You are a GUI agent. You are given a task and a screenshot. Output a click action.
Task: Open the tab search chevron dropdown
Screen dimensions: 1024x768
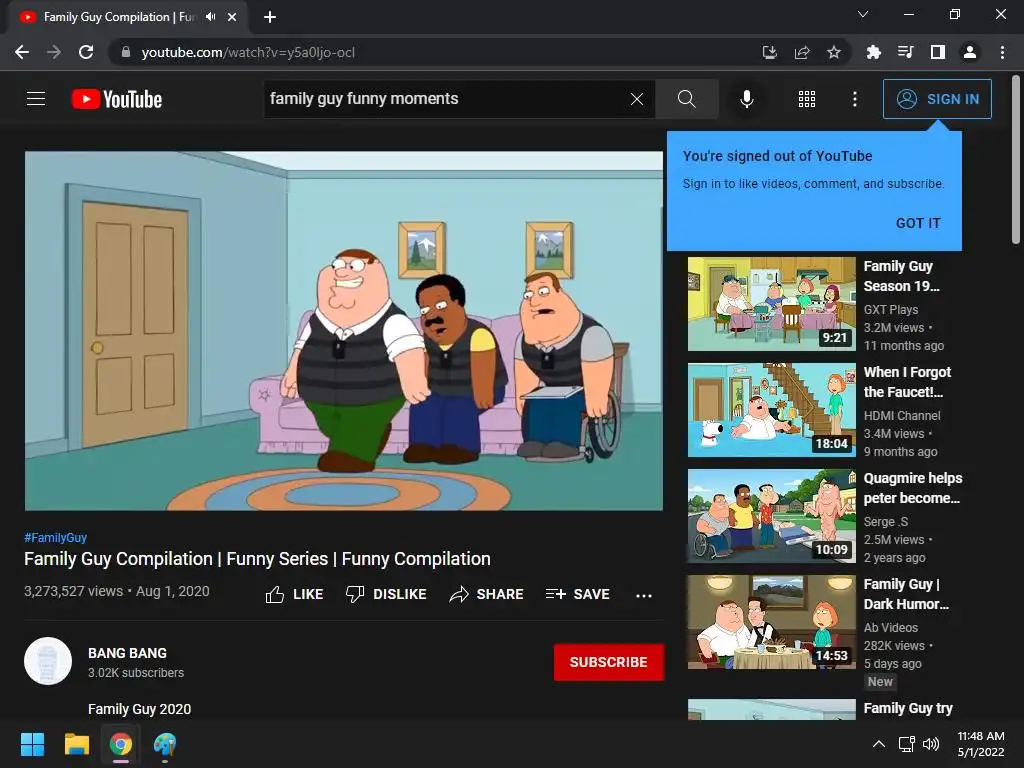(863, 14)
